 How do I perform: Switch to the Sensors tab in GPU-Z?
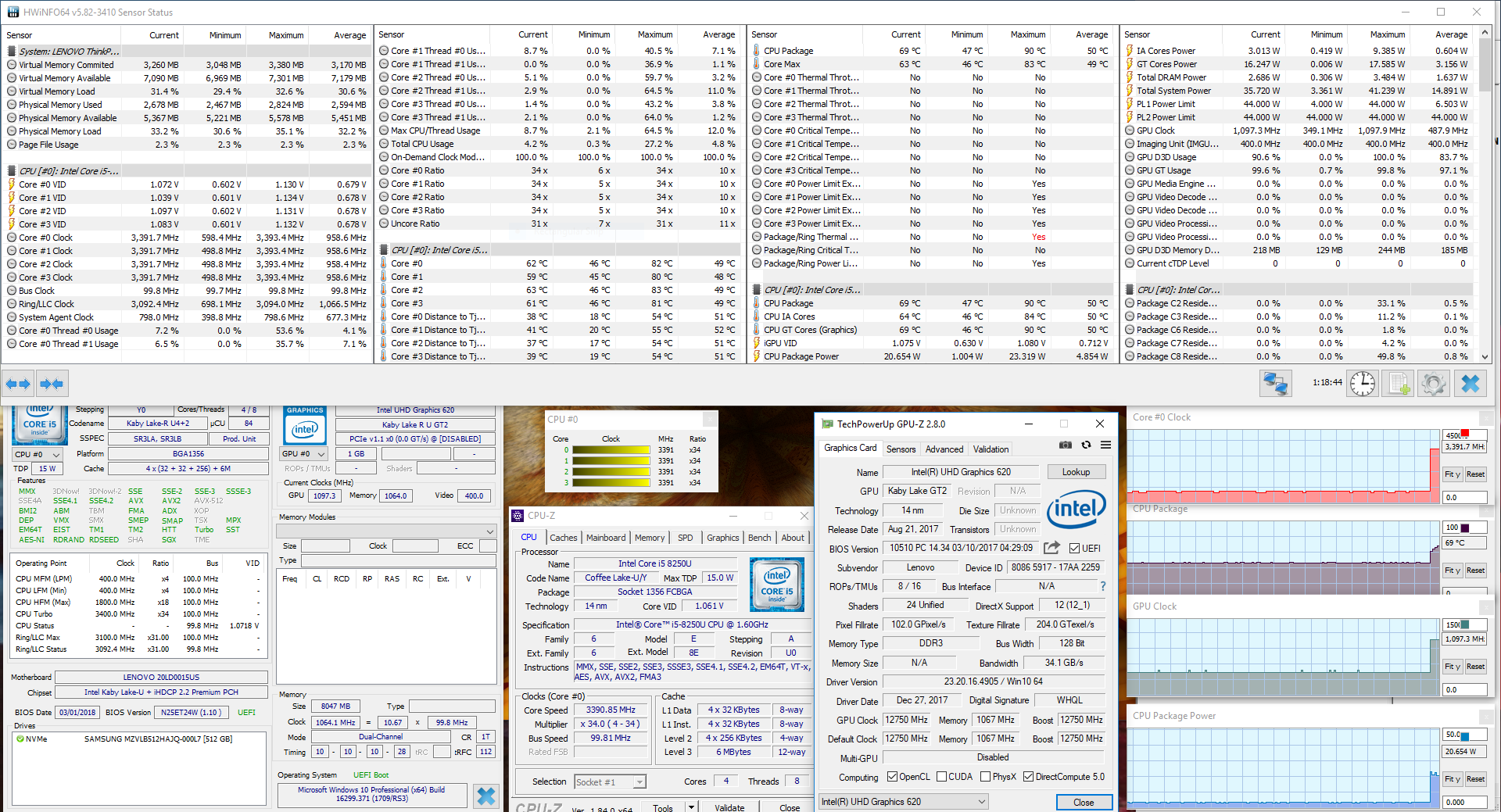point(901,449)
